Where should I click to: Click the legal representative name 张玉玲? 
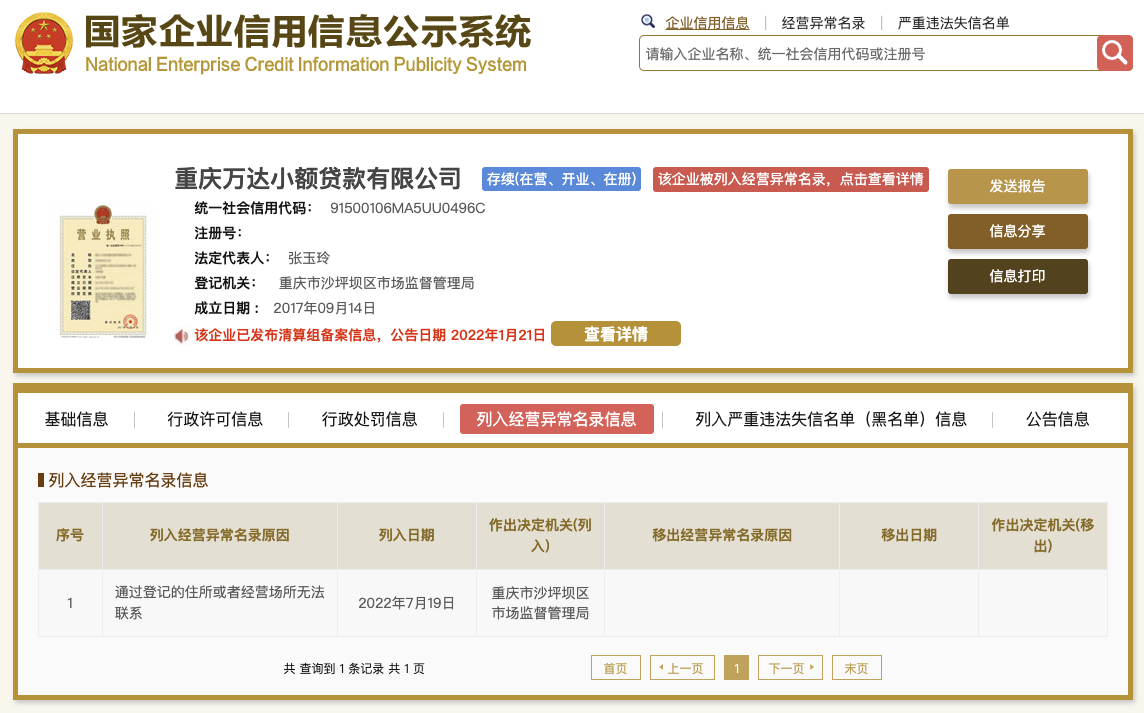pos(309,258)
